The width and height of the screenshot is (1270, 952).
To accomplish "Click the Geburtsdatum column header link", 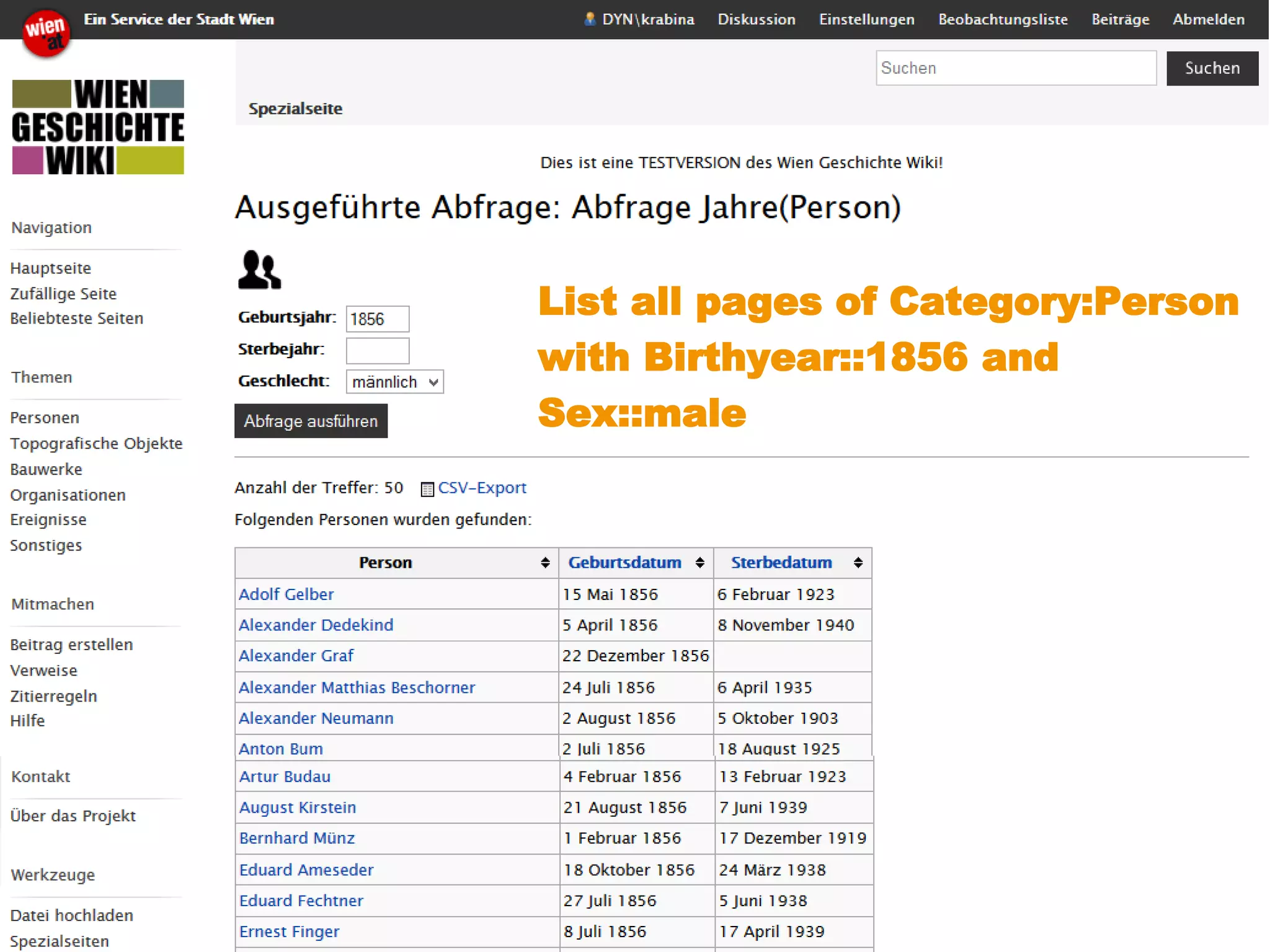I will pos(624,563).
